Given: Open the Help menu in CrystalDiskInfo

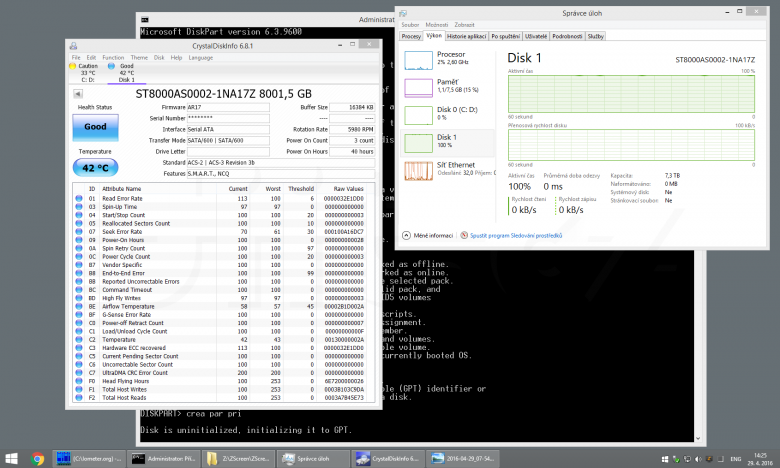Looking at the screenshot, I should (x=177, y=58).
